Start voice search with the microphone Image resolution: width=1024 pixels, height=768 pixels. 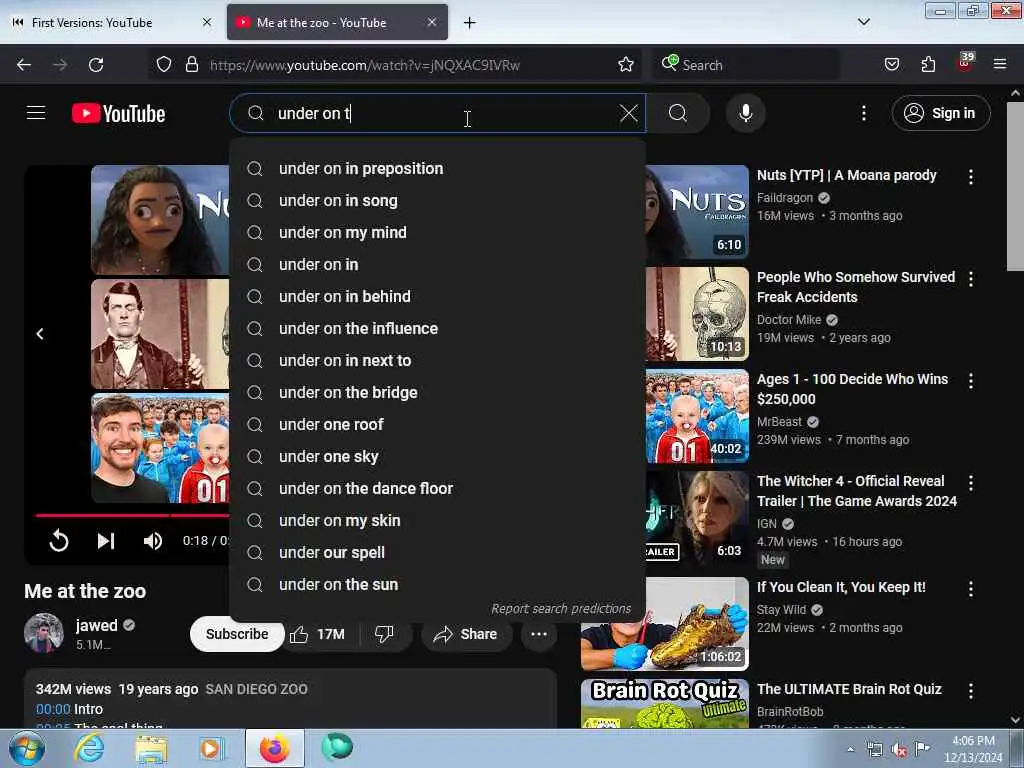click(746, 113)
